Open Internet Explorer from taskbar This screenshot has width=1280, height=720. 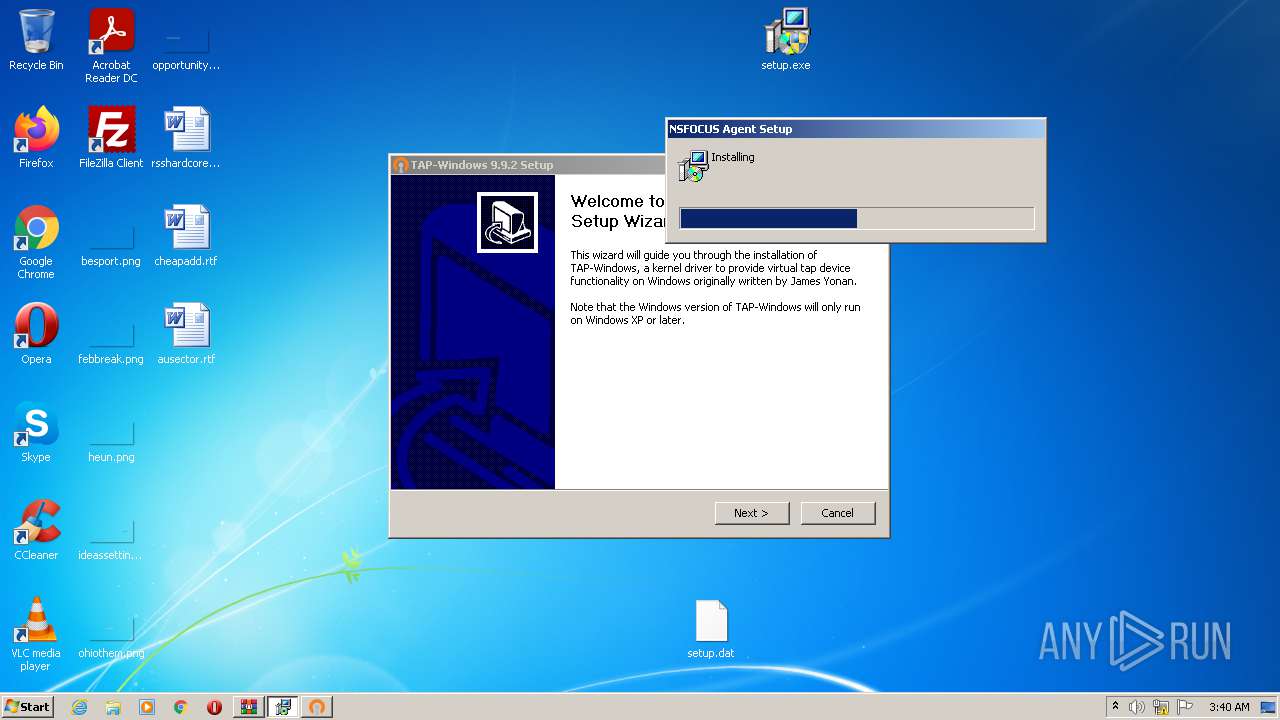pyautogui.click(x=79, y=707)
